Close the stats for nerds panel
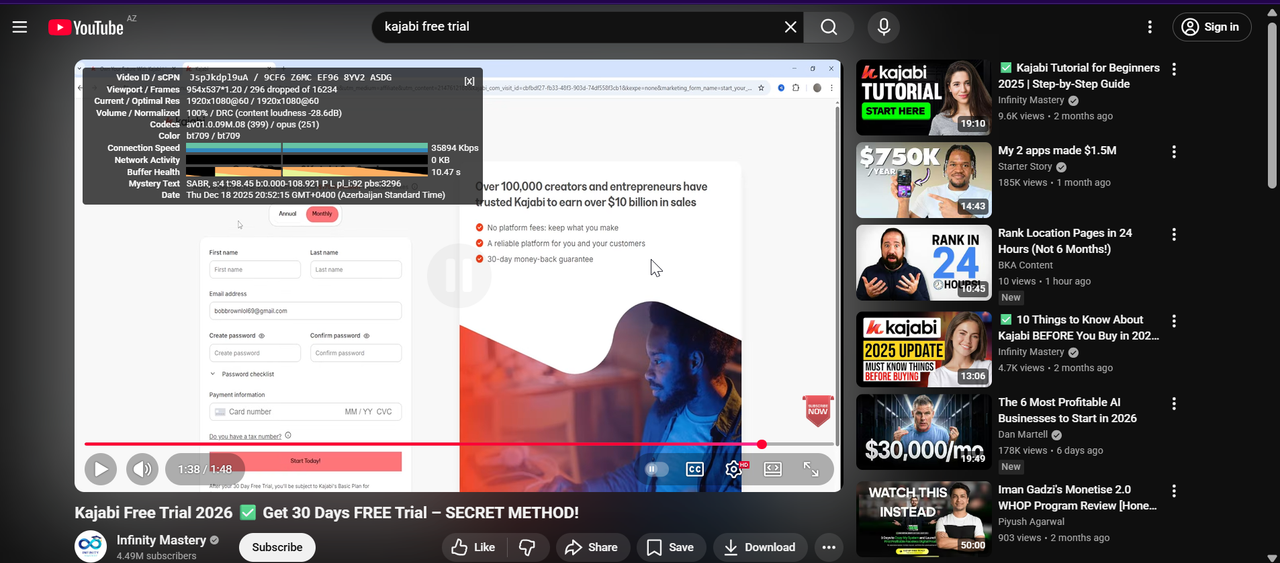This screenshot has height=563, width=1280. coord(470,81)
